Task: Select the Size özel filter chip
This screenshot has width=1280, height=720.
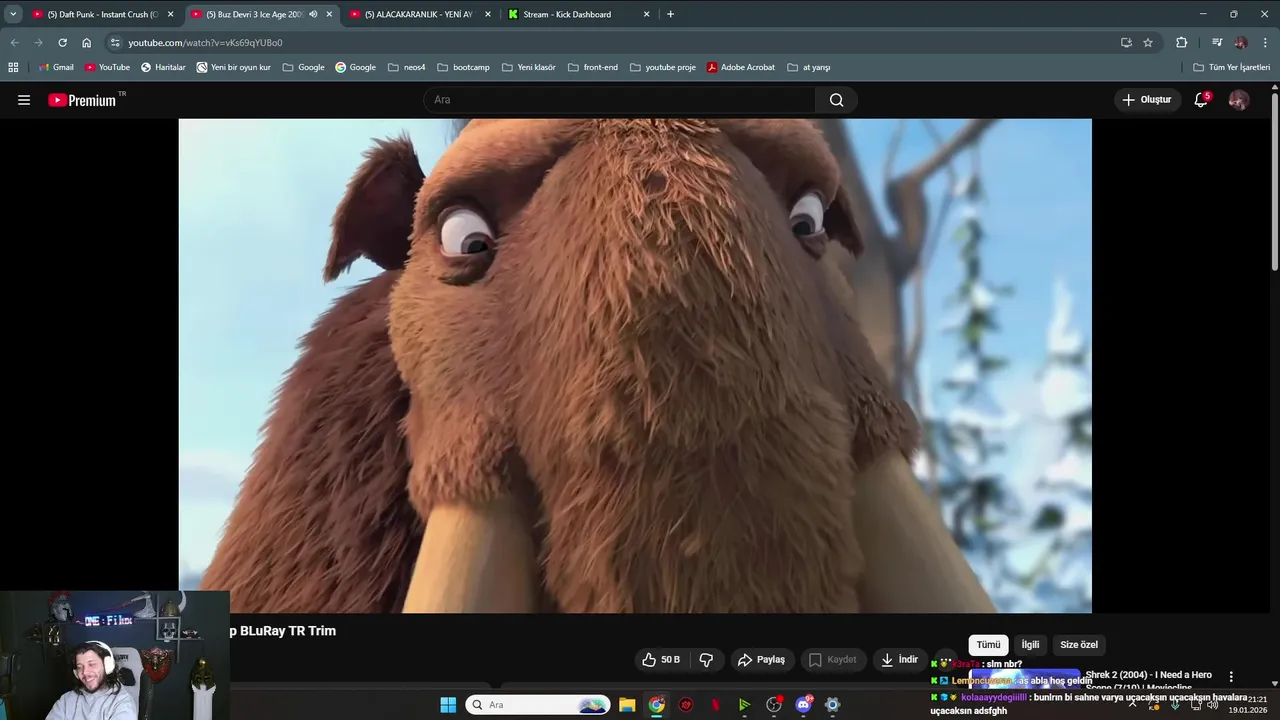Action: coord(1079,645)
